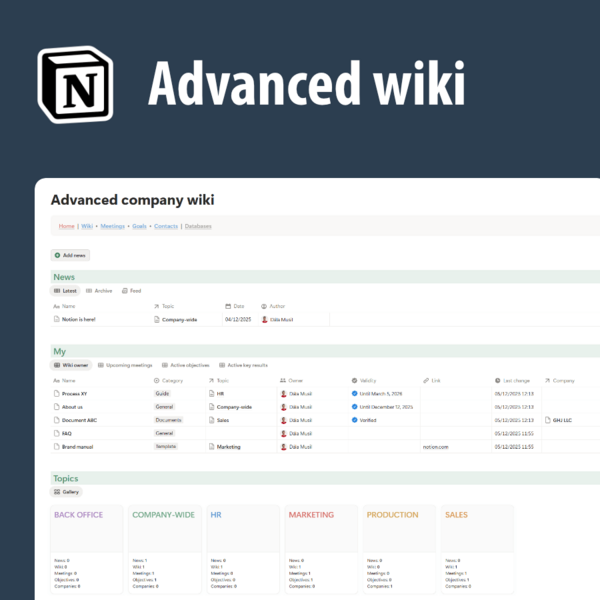
Task: Open the PRODUCTION topic card
Action: (x=399, y=549)
